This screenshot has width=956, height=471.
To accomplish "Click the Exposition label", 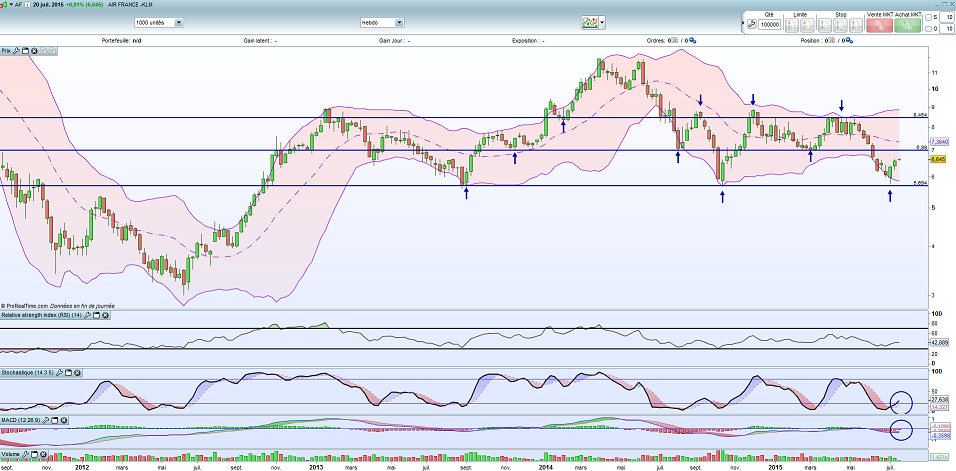I will click(x=529, y=41).
